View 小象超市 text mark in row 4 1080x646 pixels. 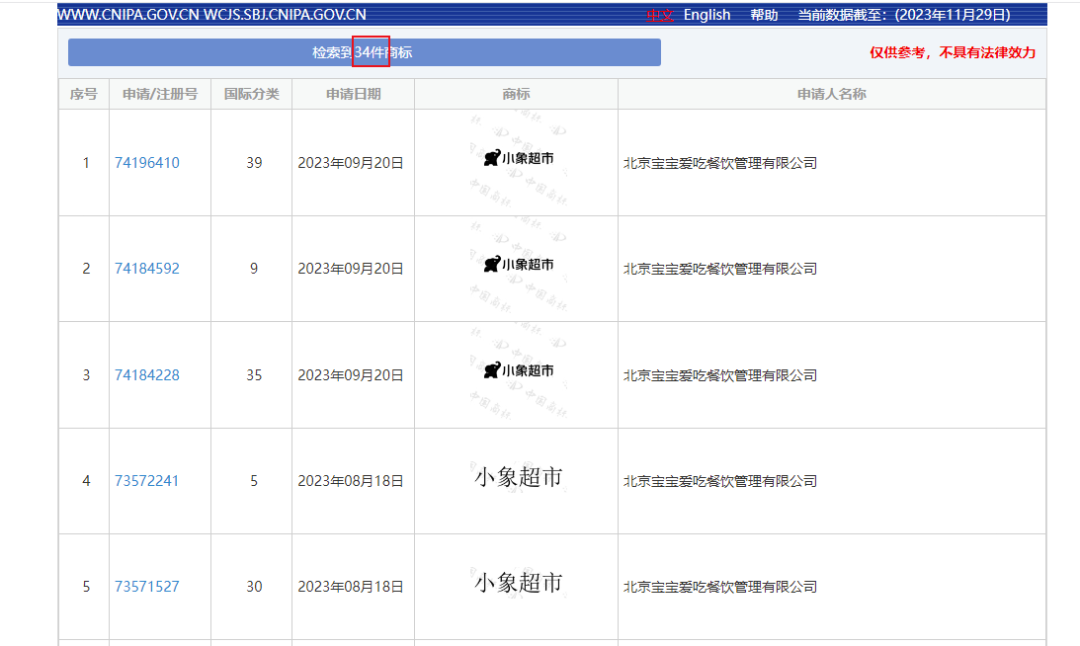518,477
